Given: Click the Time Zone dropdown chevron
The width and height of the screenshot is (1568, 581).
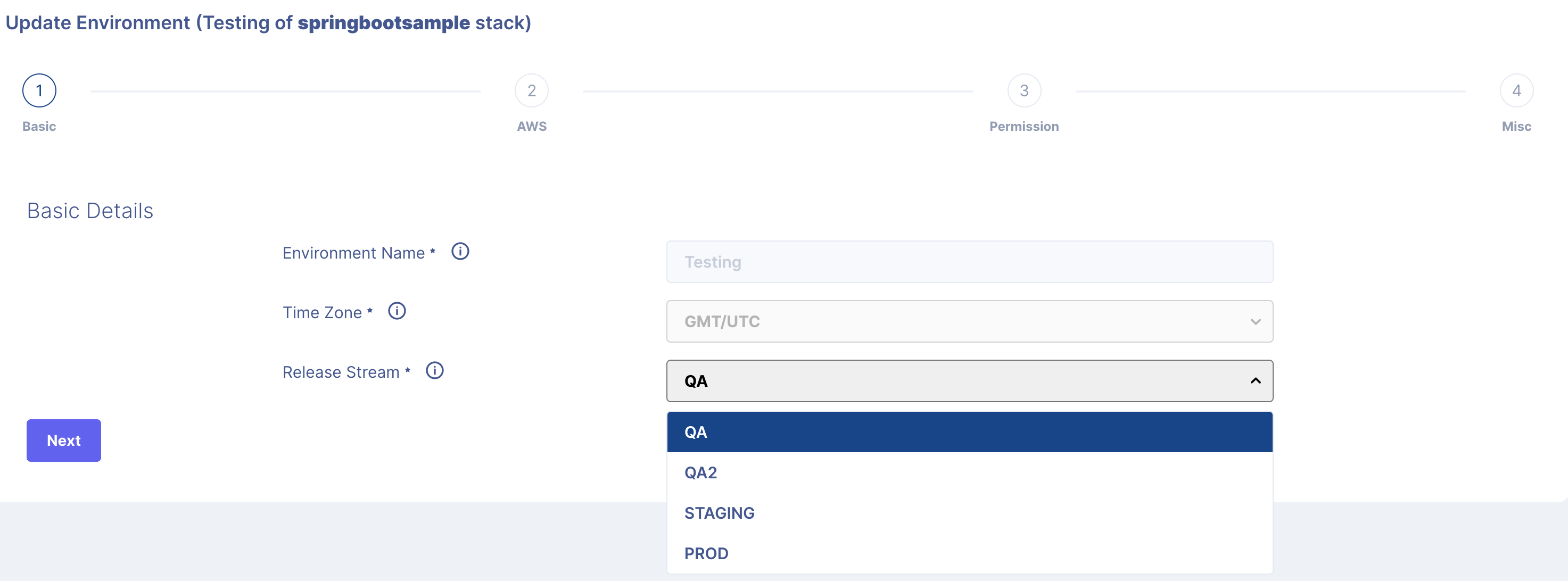Looking at the screenshot, I should pos(1255,321).
